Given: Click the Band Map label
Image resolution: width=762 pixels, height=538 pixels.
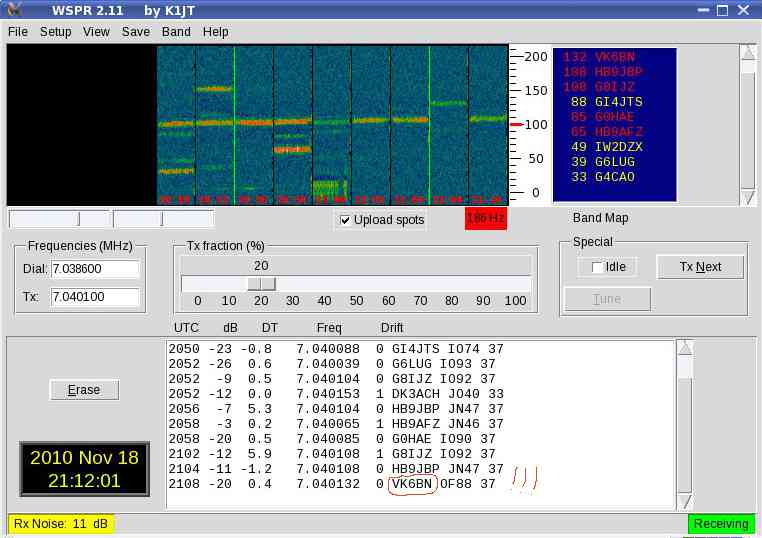Looking at the screenshot, I should pos(600,218).
